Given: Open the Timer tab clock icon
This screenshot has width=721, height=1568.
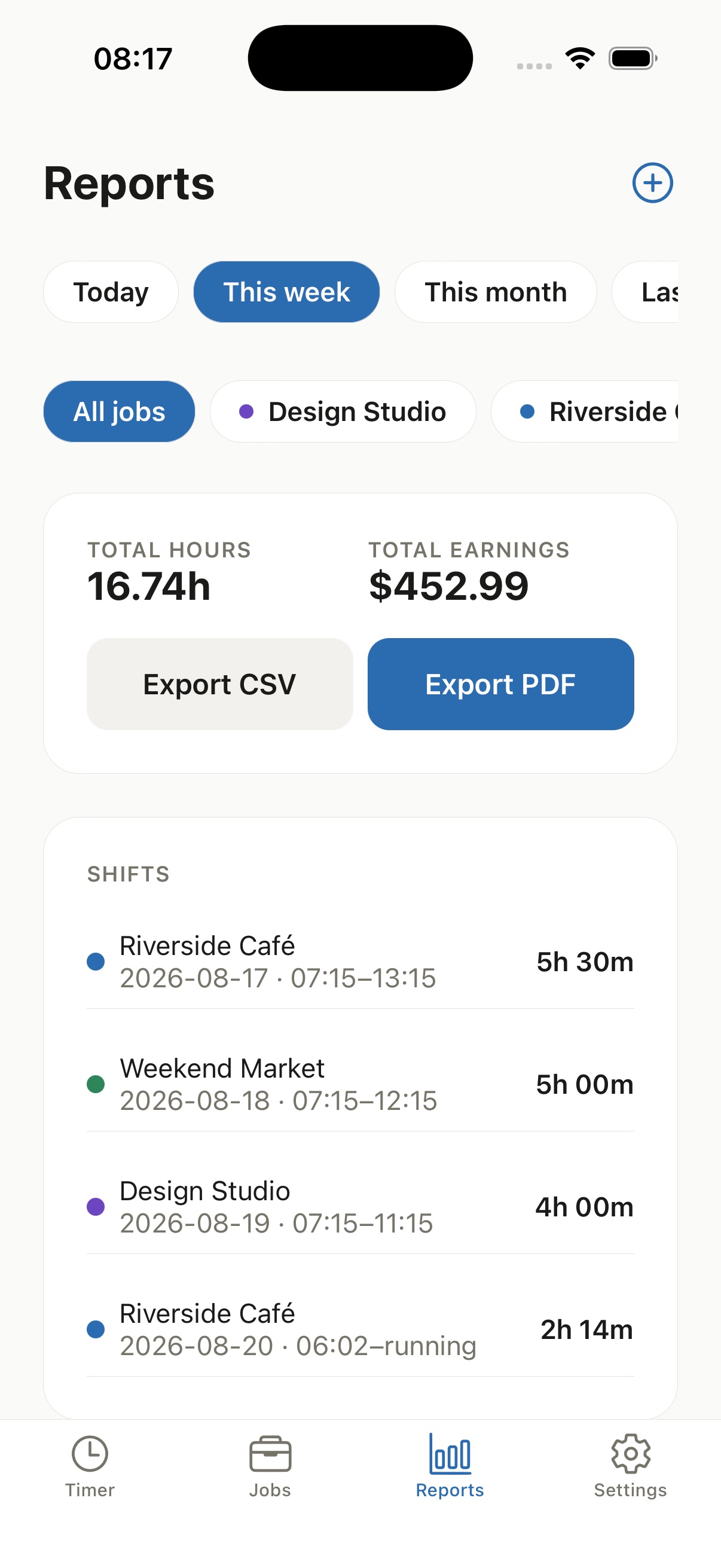Looking at the screenshot, I should pyautogui.click(x=90, y=1454).
